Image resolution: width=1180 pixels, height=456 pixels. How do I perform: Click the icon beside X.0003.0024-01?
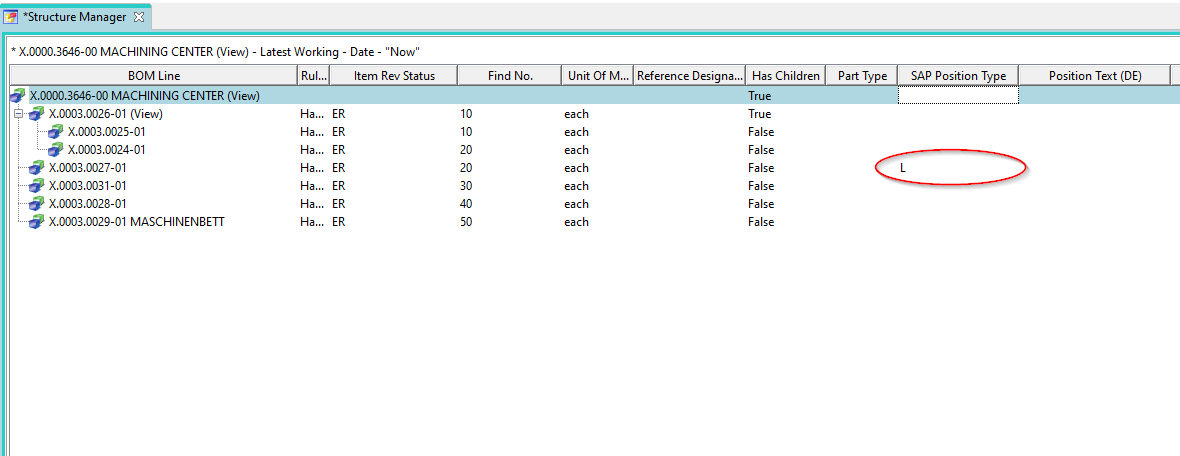pyautogui.click(x=56, y=150)
